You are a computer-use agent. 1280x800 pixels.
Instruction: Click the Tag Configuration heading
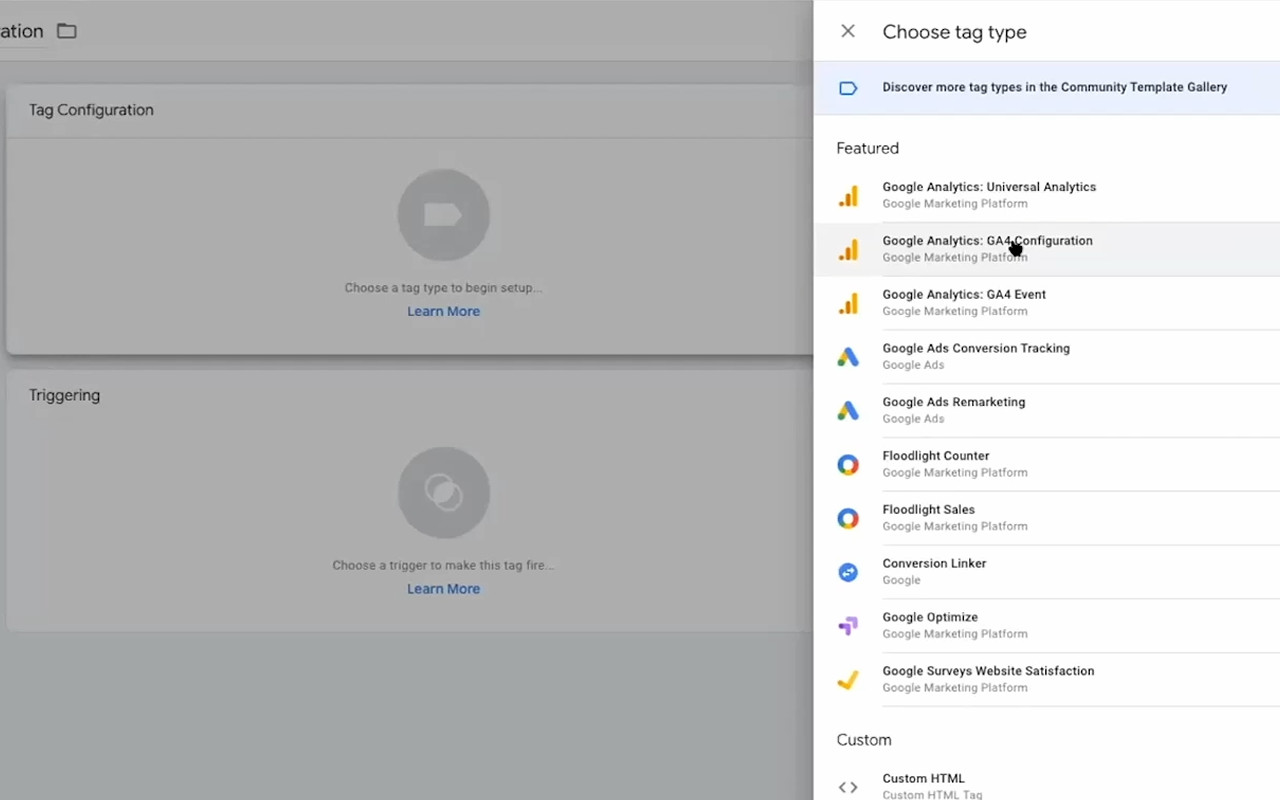pyautogui.click(x=91, y=110)
